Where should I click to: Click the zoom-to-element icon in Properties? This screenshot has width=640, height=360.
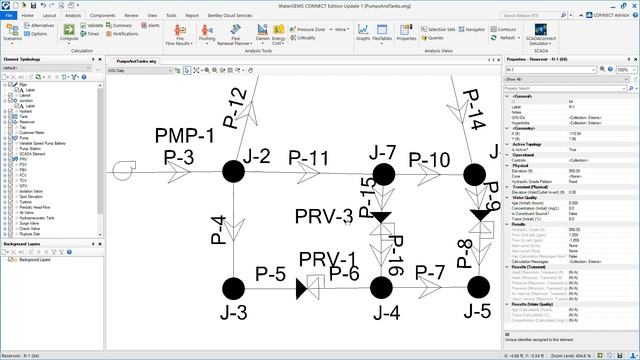click(x=602, y=70)
